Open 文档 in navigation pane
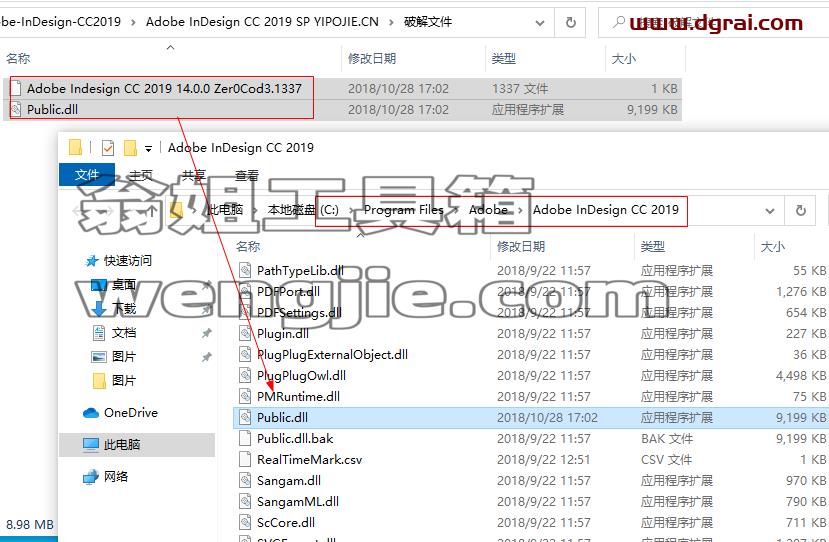The width and height of the screenshot is (829, 542). coord(124,333)
